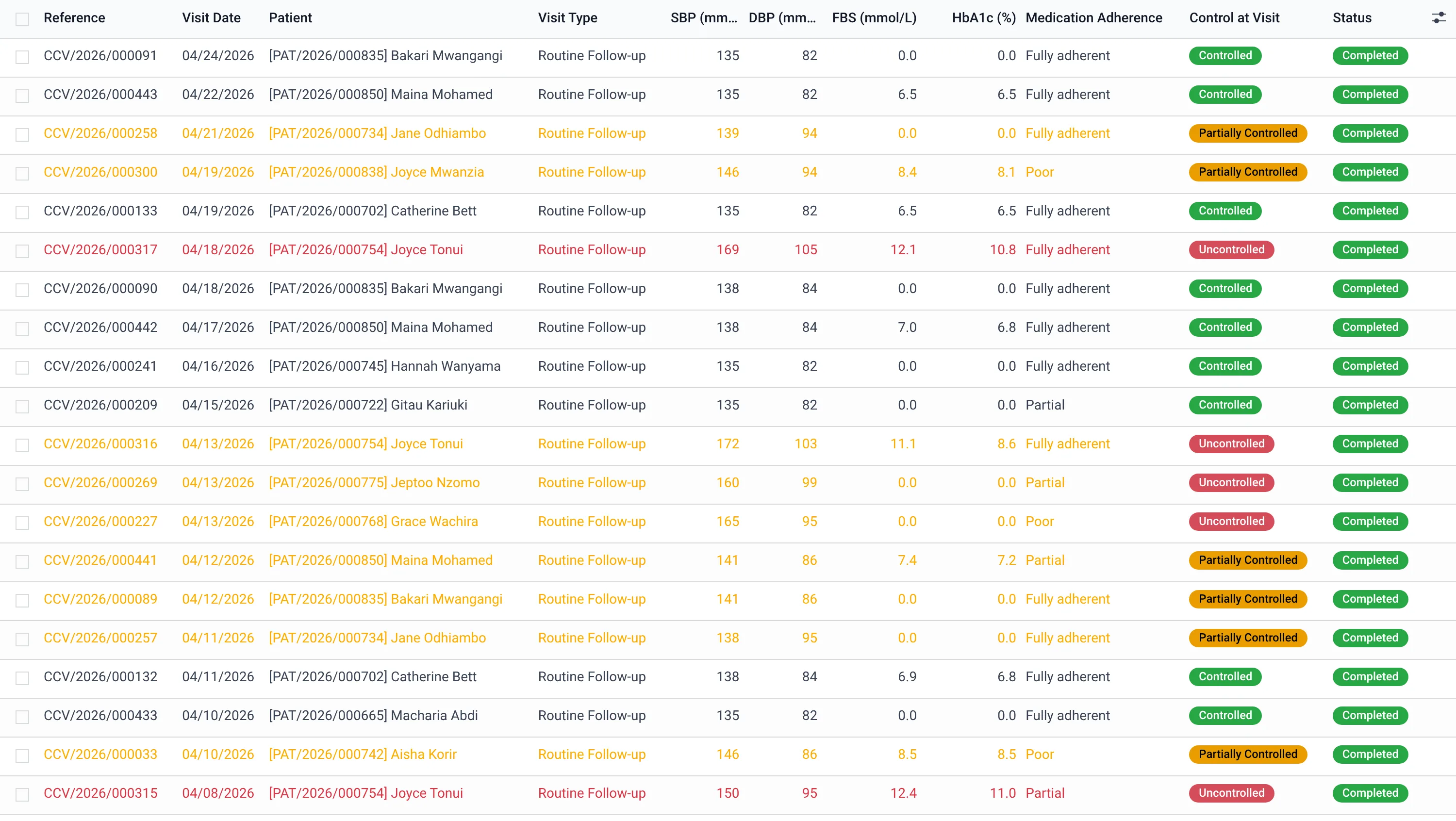Sort by Medication Adherence header
This screenshot has height=821, width=1456.
pos(1093,18)
